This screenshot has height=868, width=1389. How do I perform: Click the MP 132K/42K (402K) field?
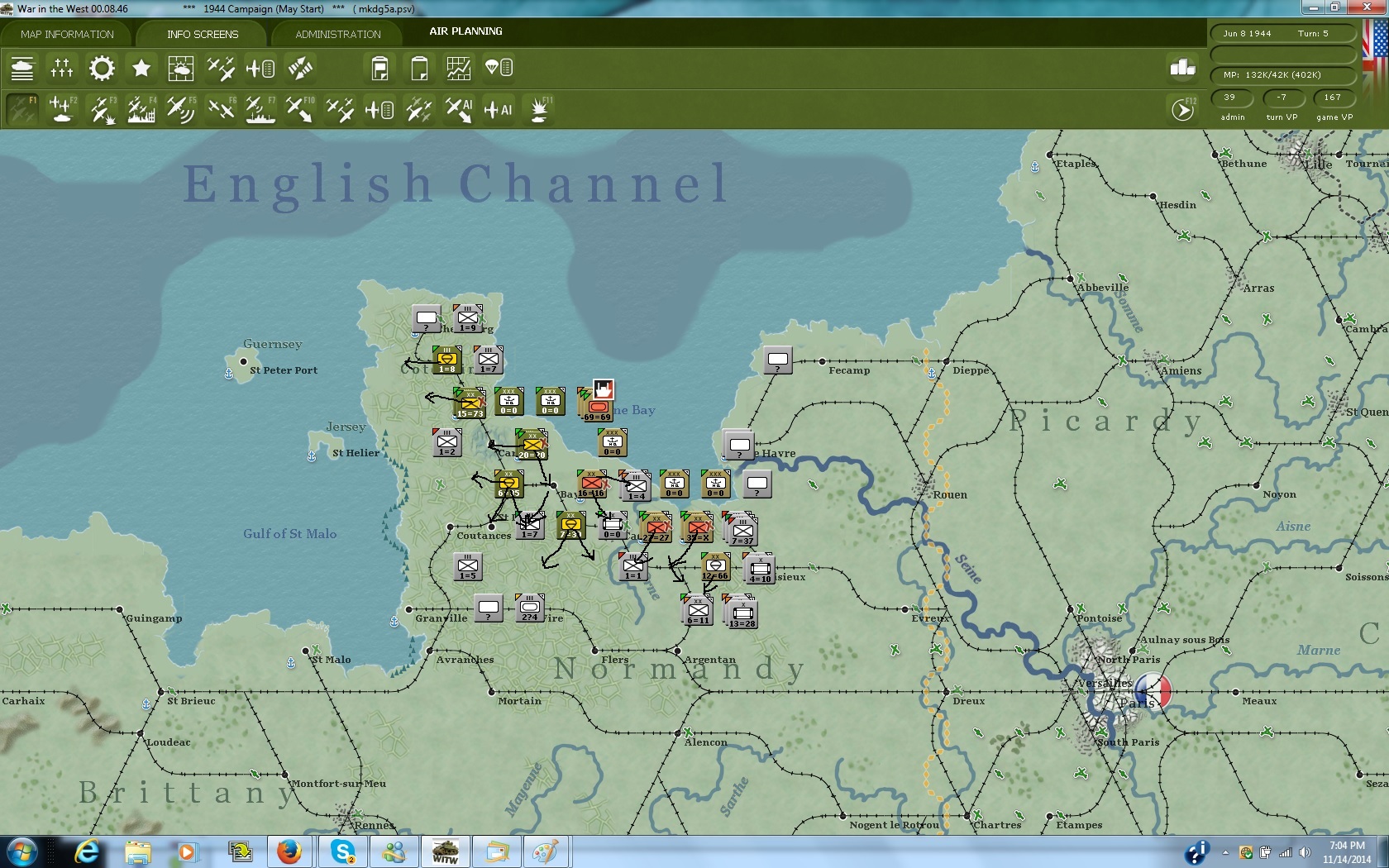tap(1283, 75)
